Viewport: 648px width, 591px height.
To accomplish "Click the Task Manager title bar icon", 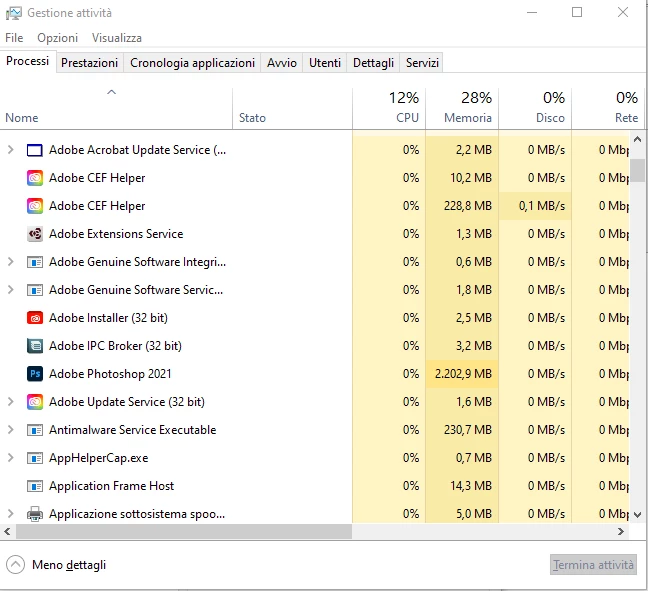I will (14, 13).
